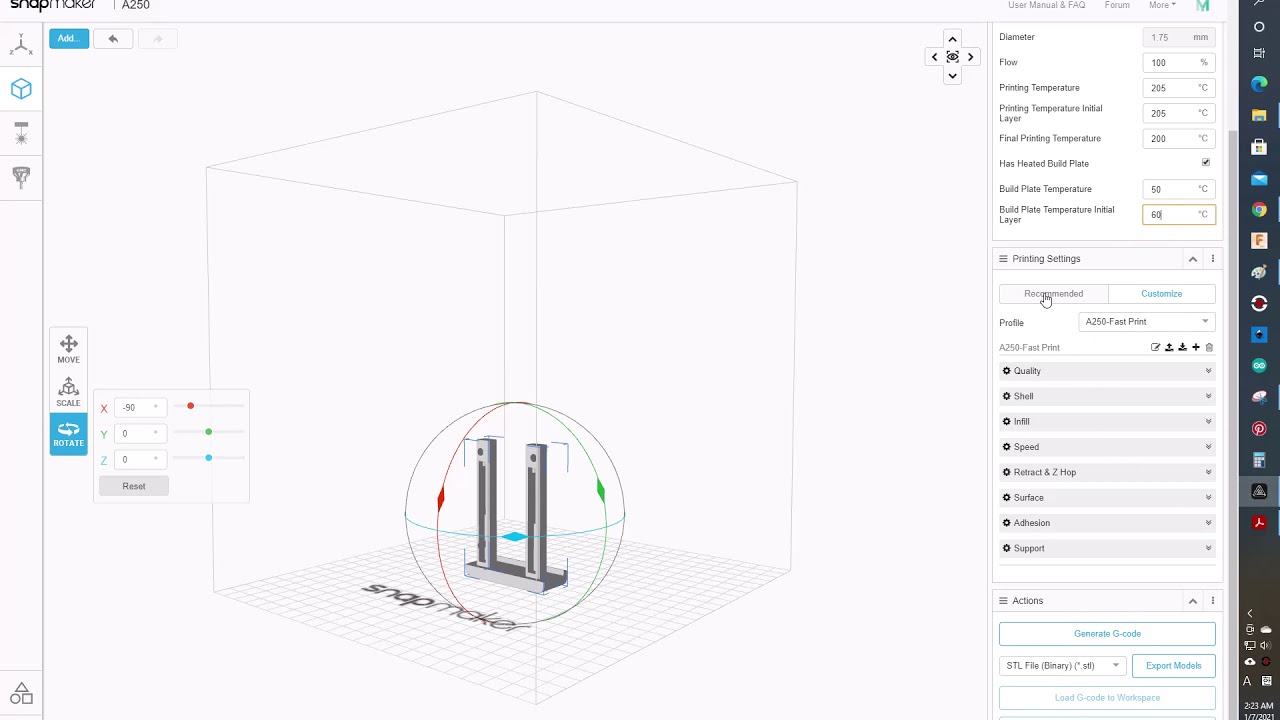
Task: Reset camera with center view icon
Action: coord(952,57)
